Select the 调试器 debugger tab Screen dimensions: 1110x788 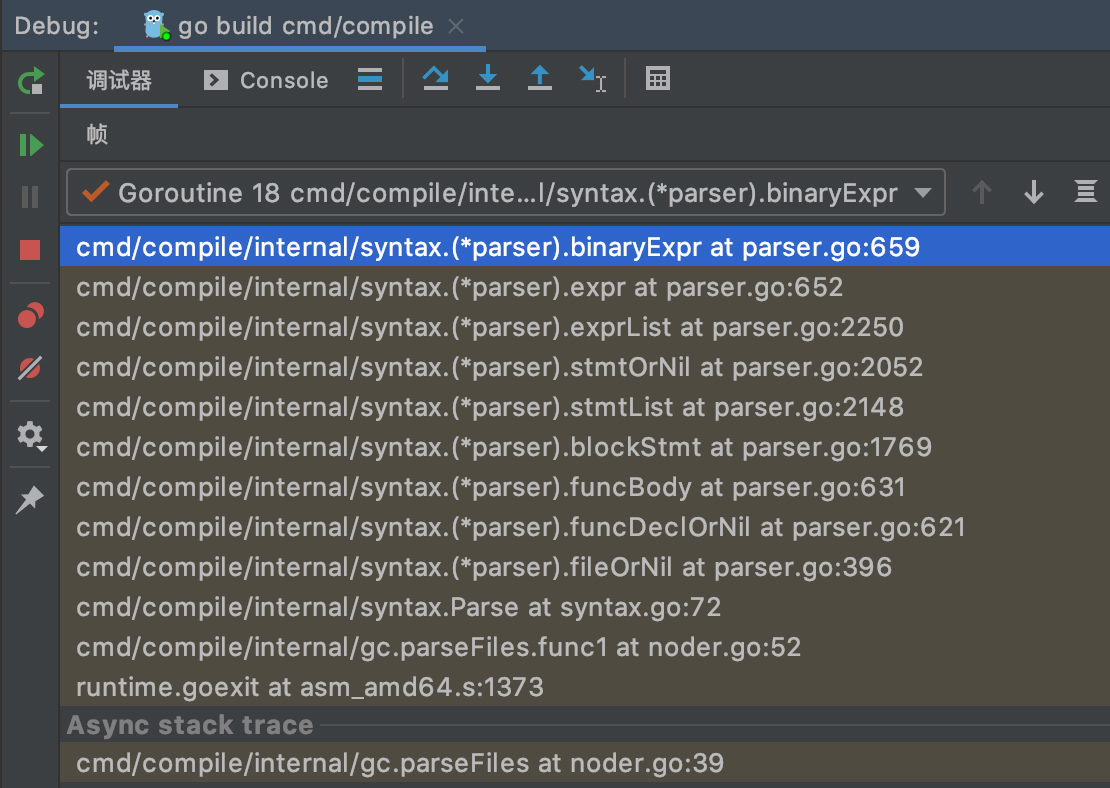(119, 80)
